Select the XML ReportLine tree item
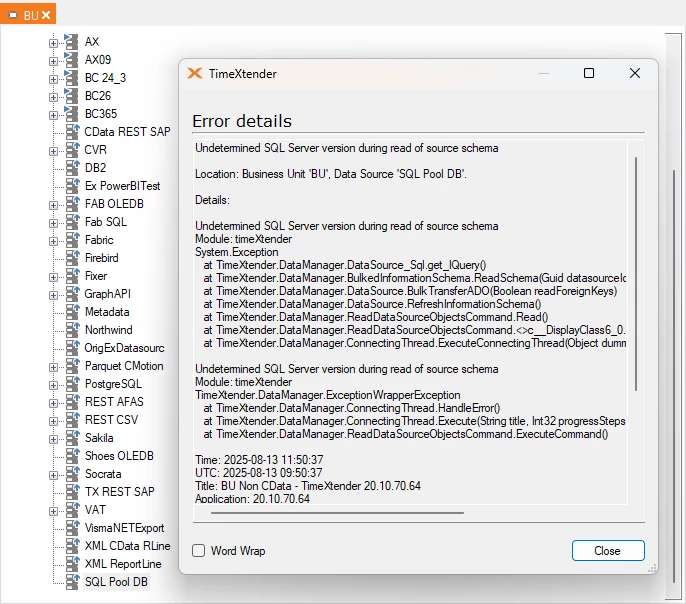This screenshot has width=686, height=604. tap(123, 564)
